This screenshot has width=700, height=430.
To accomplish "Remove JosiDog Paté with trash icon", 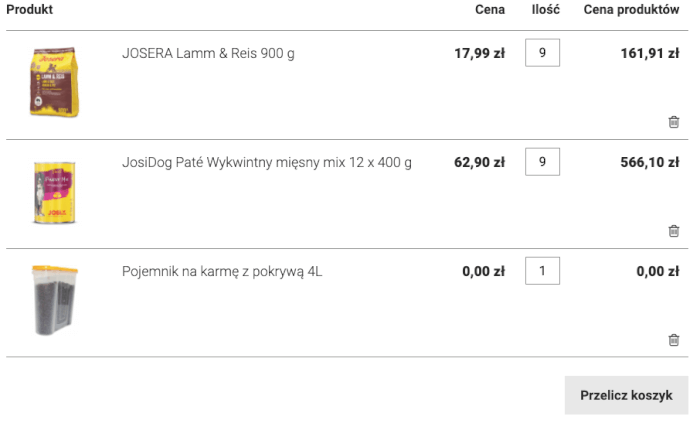I will click(673, 231).
